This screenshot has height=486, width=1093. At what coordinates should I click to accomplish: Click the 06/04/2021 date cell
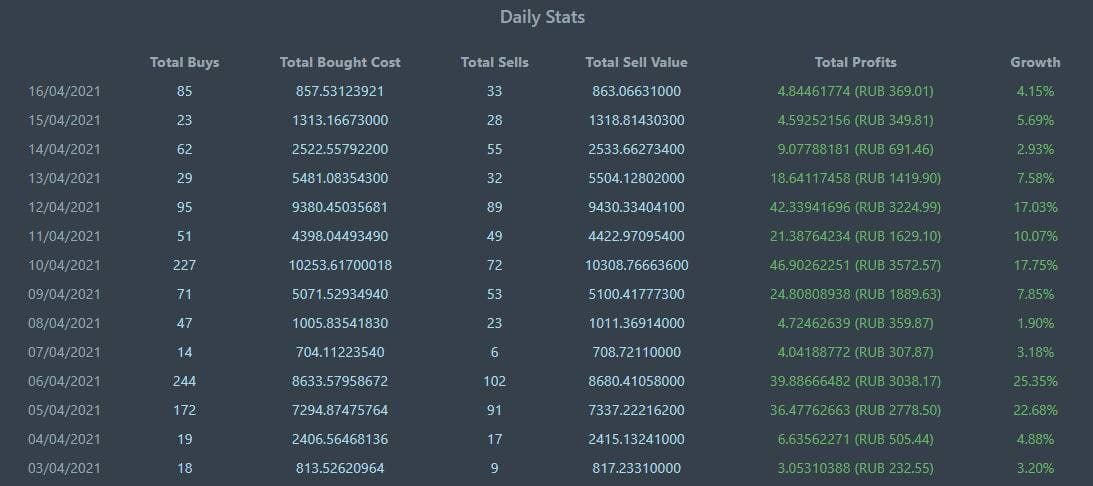pos(65,381)
